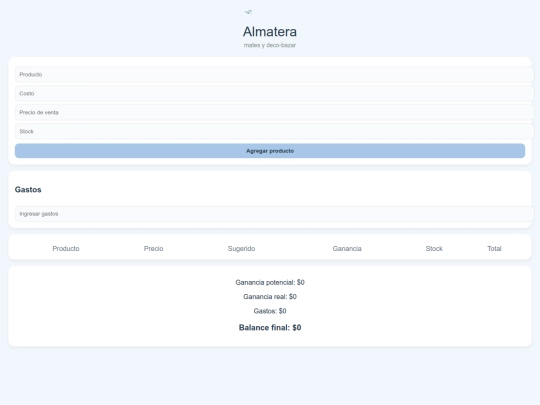Click the Almatera title heading

point(270,32)
